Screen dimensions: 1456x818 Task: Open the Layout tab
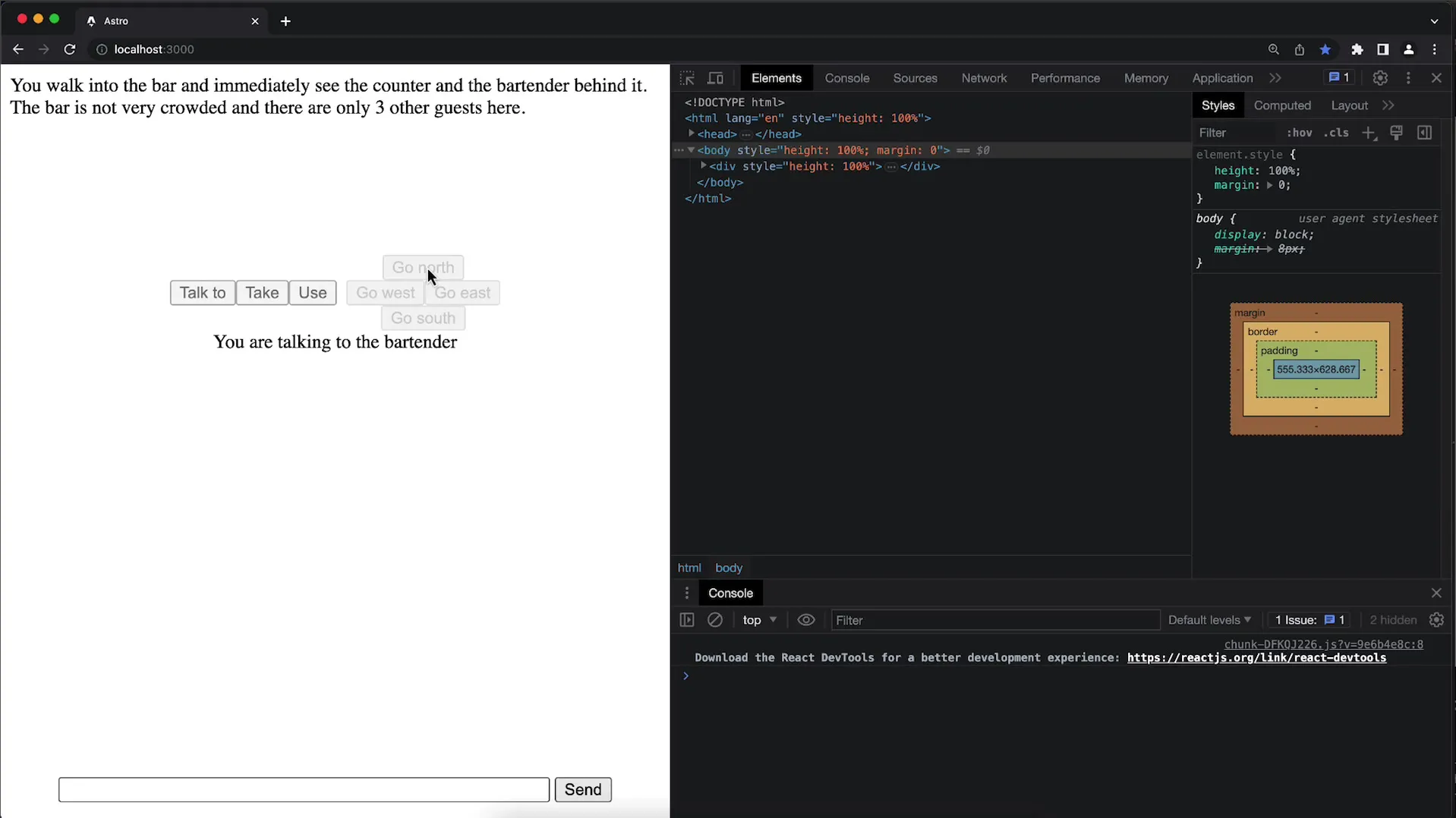pos(1349,105)
